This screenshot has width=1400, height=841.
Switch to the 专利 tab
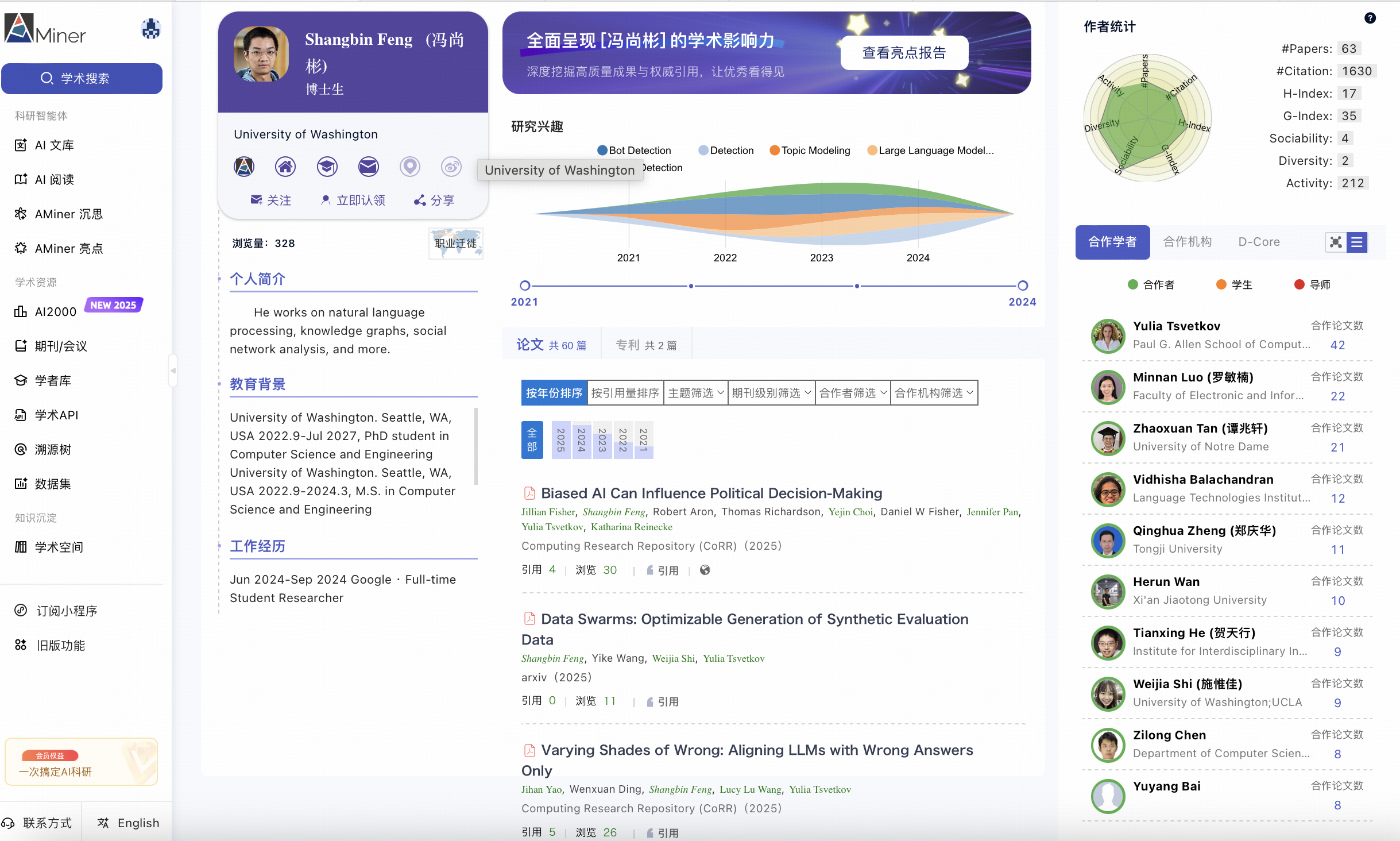click(x=646, y=344)
